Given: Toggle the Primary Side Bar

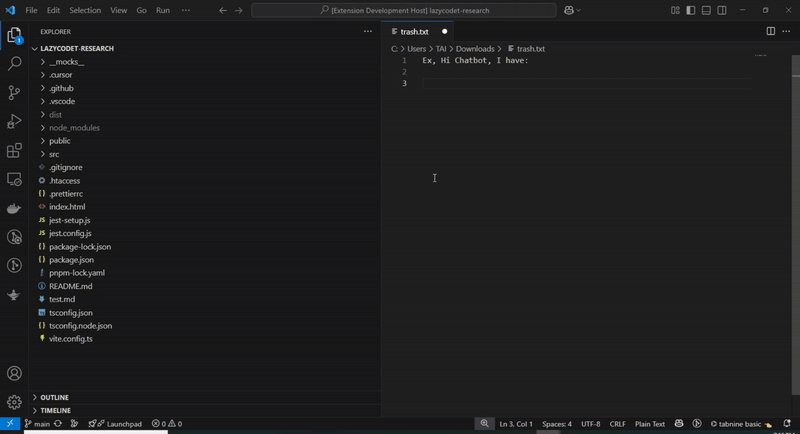Looking at the screenshot, I should coord(691,10).
